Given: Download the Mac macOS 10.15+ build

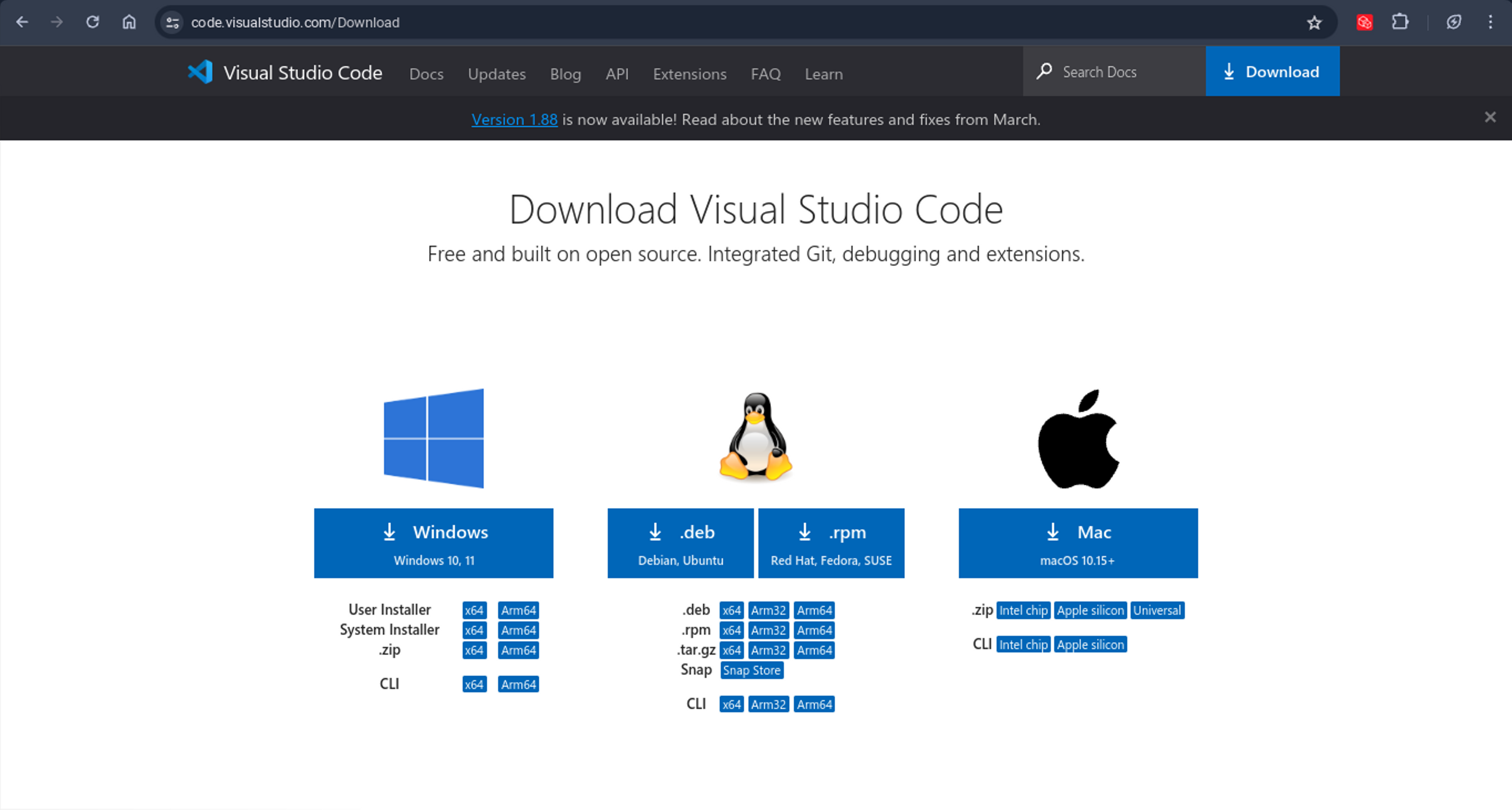Looking at the screenshot, I should point(1078,543).
